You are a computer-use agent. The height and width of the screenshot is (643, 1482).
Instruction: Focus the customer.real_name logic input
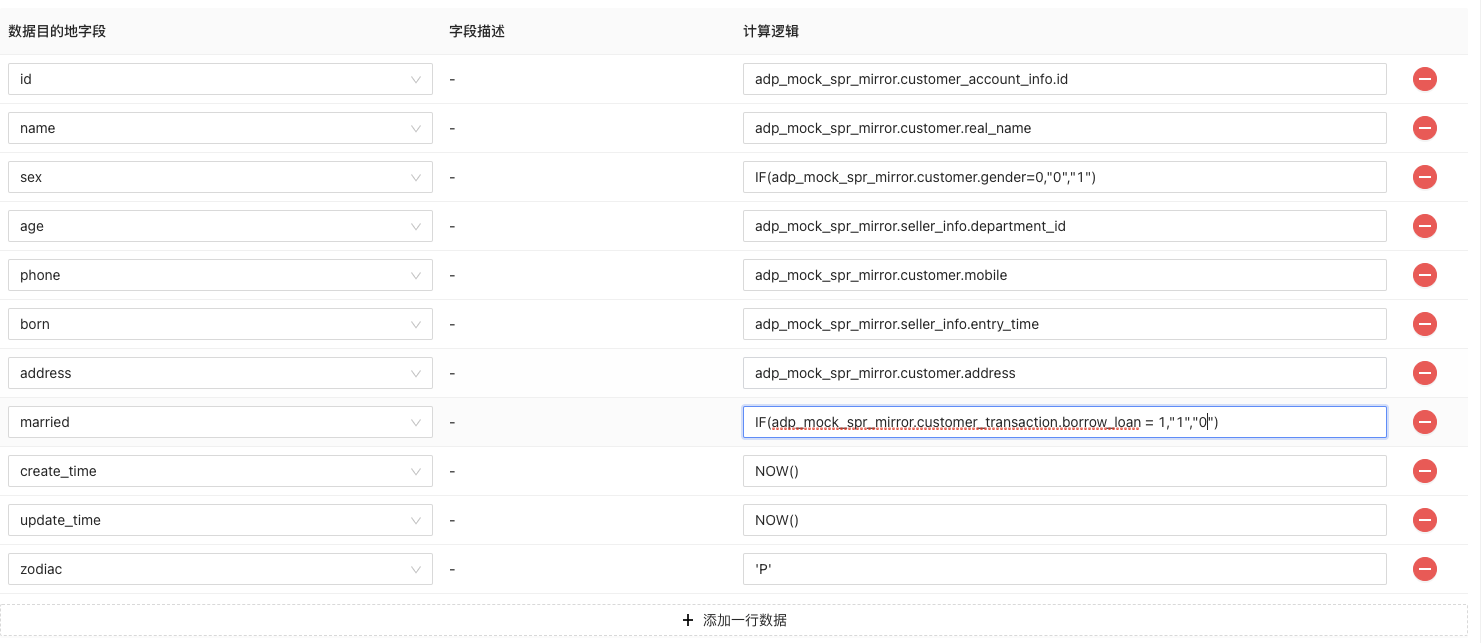1064,128
